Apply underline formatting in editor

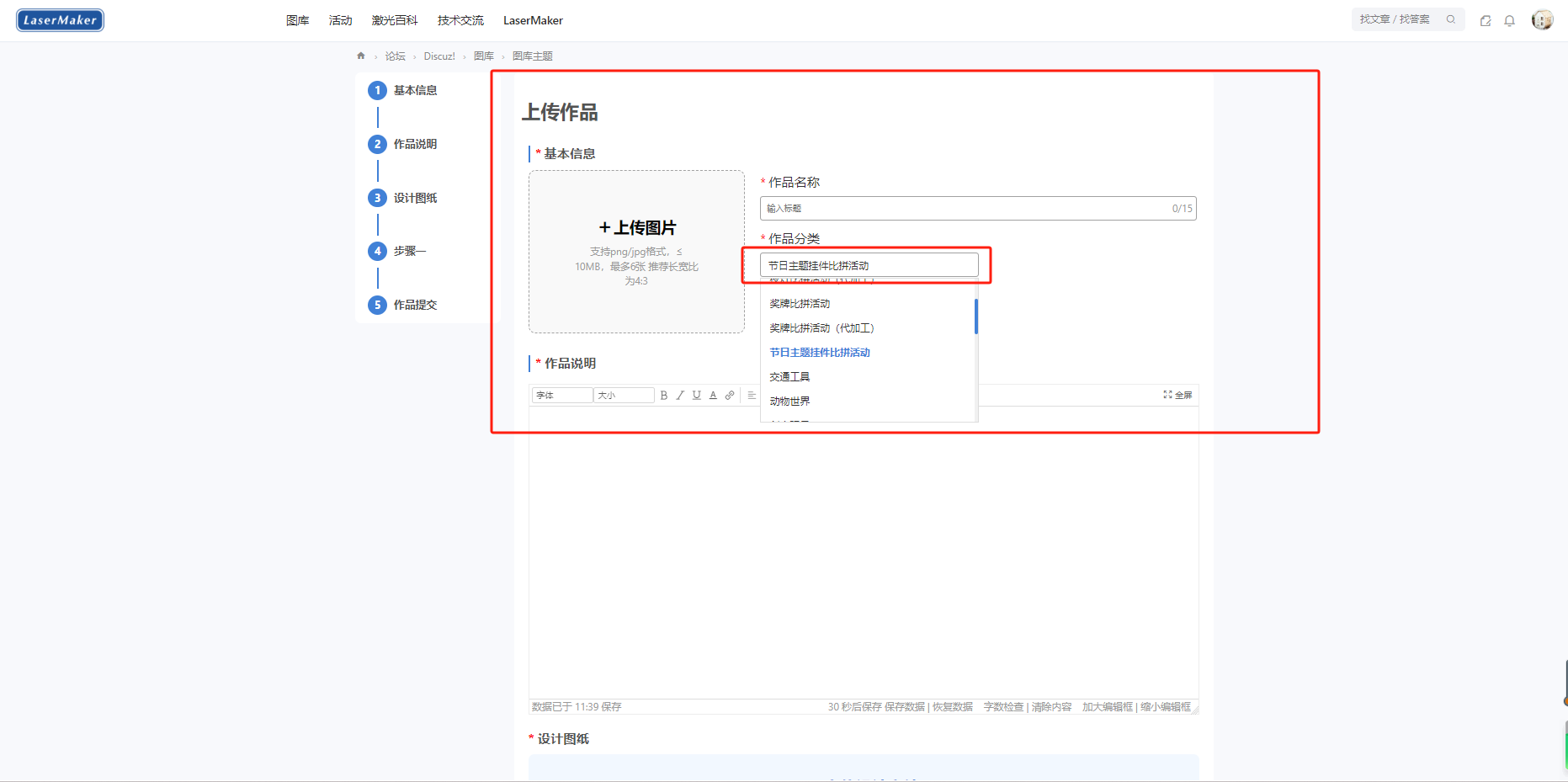[x=696, y=396]
